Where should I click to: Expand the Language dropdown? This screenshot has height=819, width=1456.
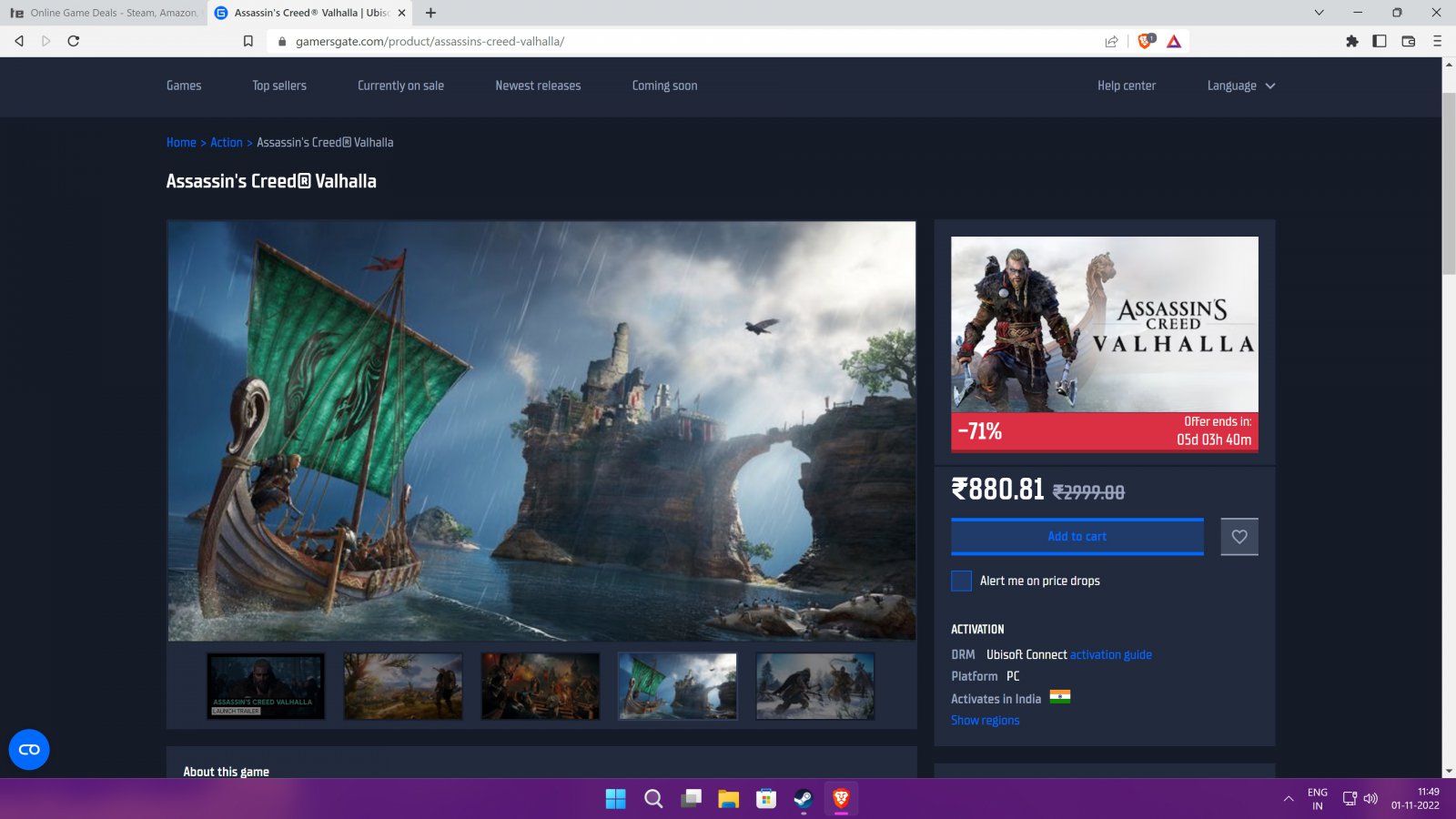click(1241, 86)
